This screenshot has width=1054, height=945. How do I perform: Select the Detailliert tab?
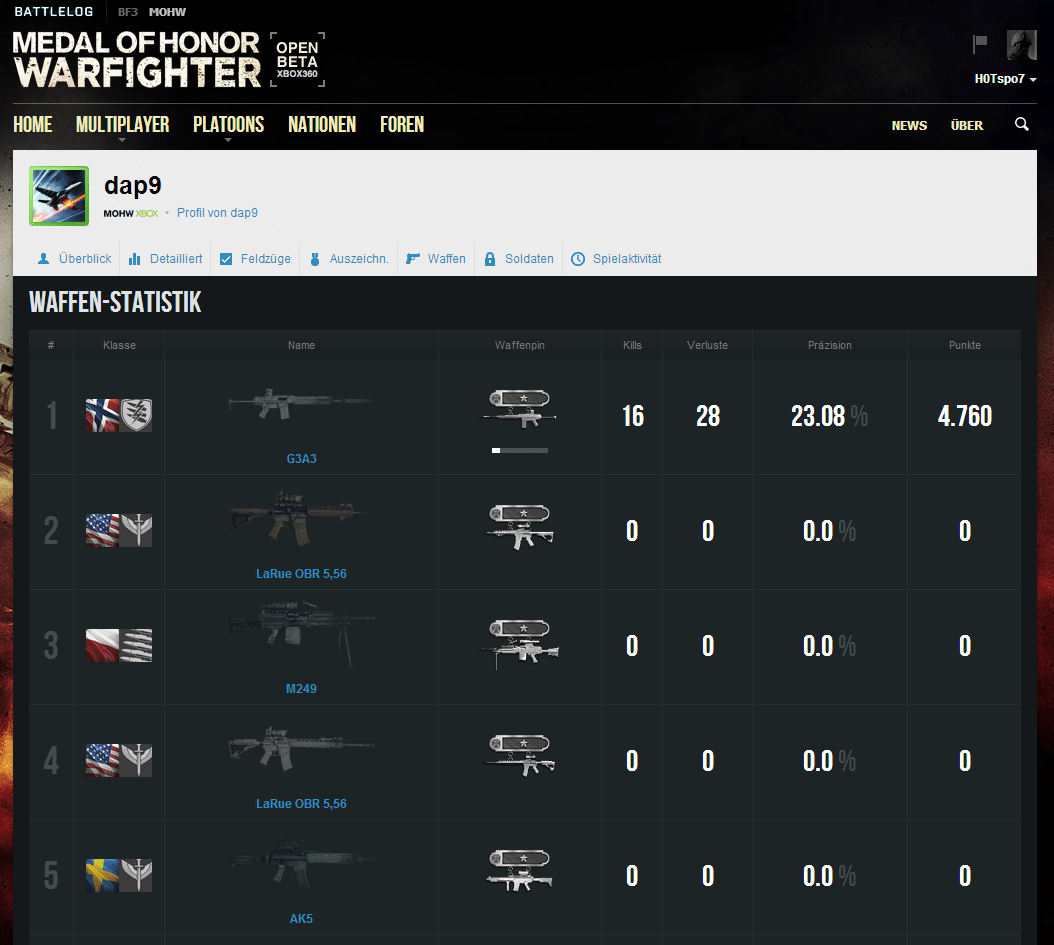[165, 259]
